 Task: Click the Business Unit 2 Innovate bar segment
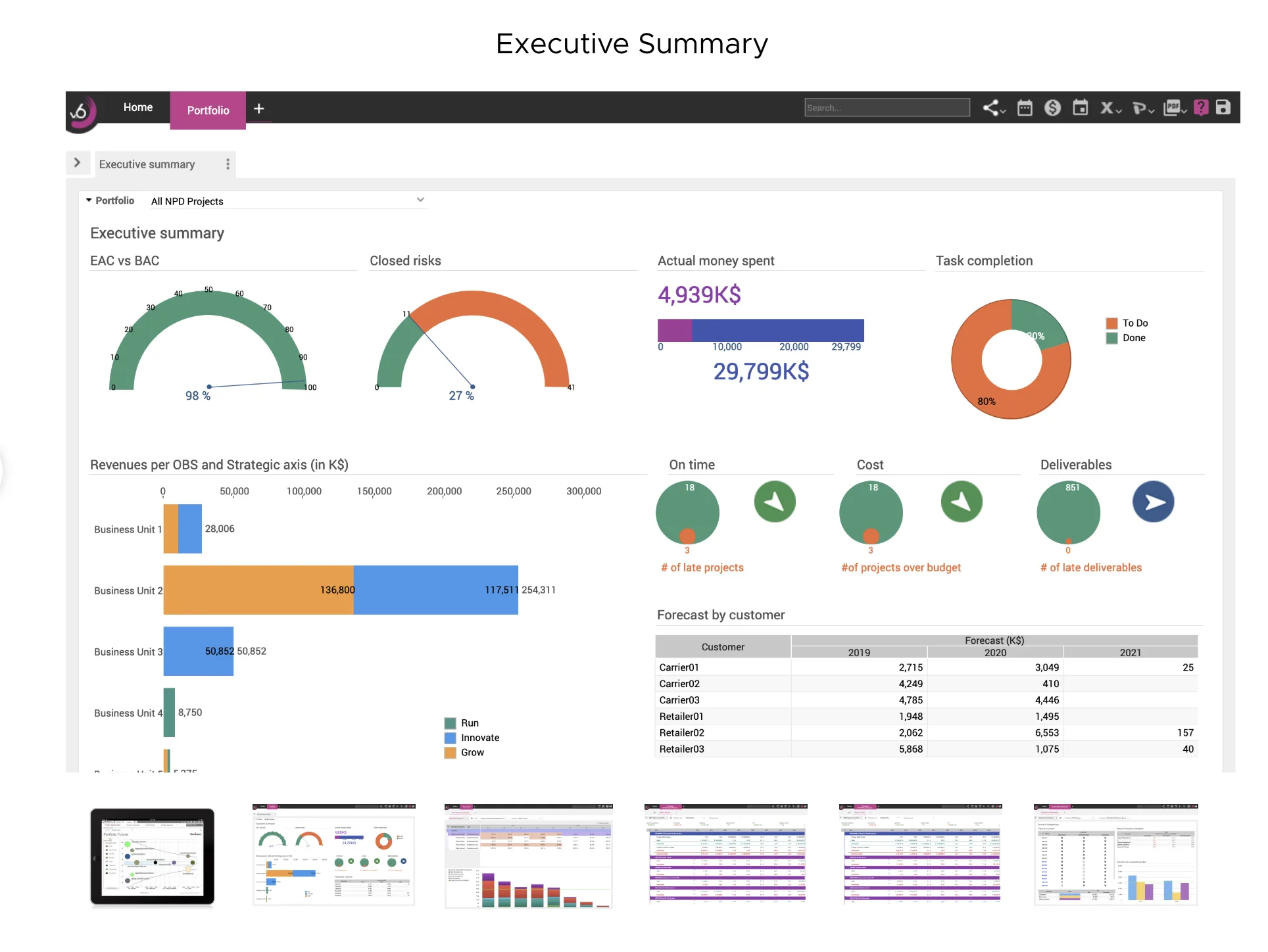[x=436, y=590]
